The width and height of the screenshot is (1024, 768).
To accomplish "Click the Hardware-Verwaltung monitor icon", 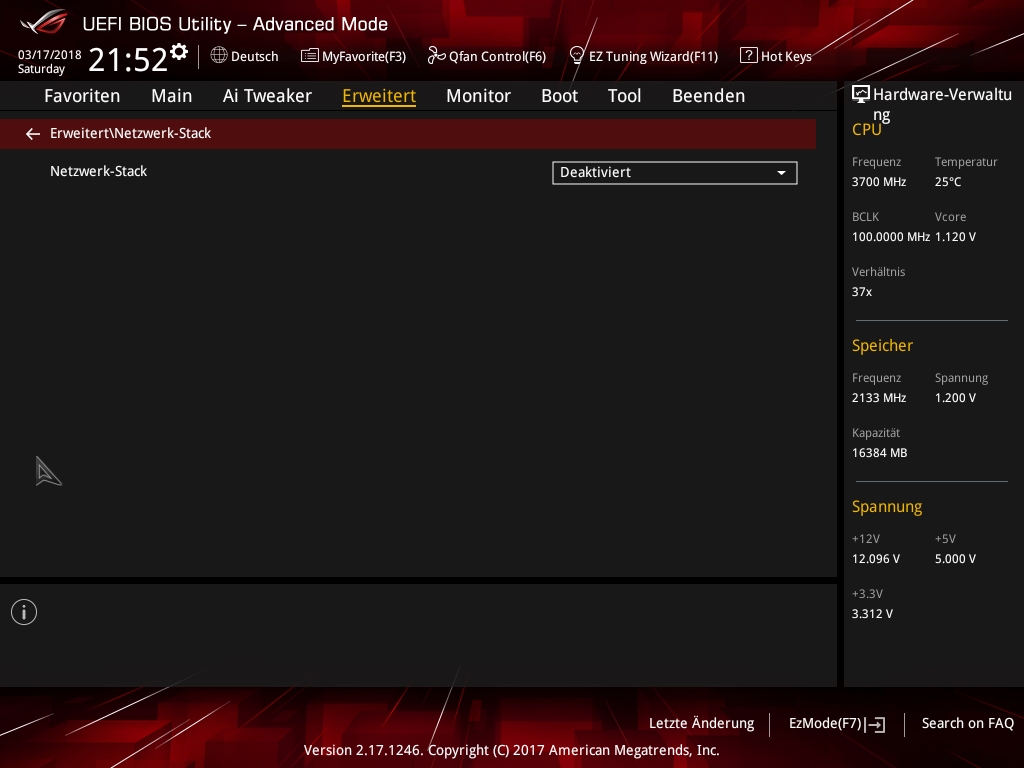I will (860, 95).
